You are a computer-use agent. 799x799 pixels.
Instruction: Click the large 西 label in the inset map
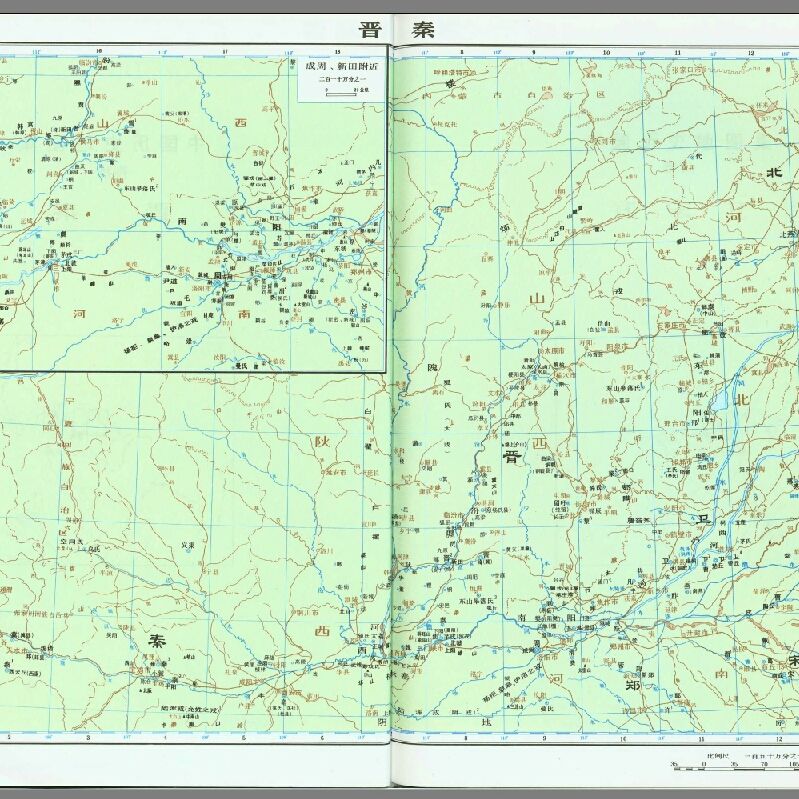239,123
